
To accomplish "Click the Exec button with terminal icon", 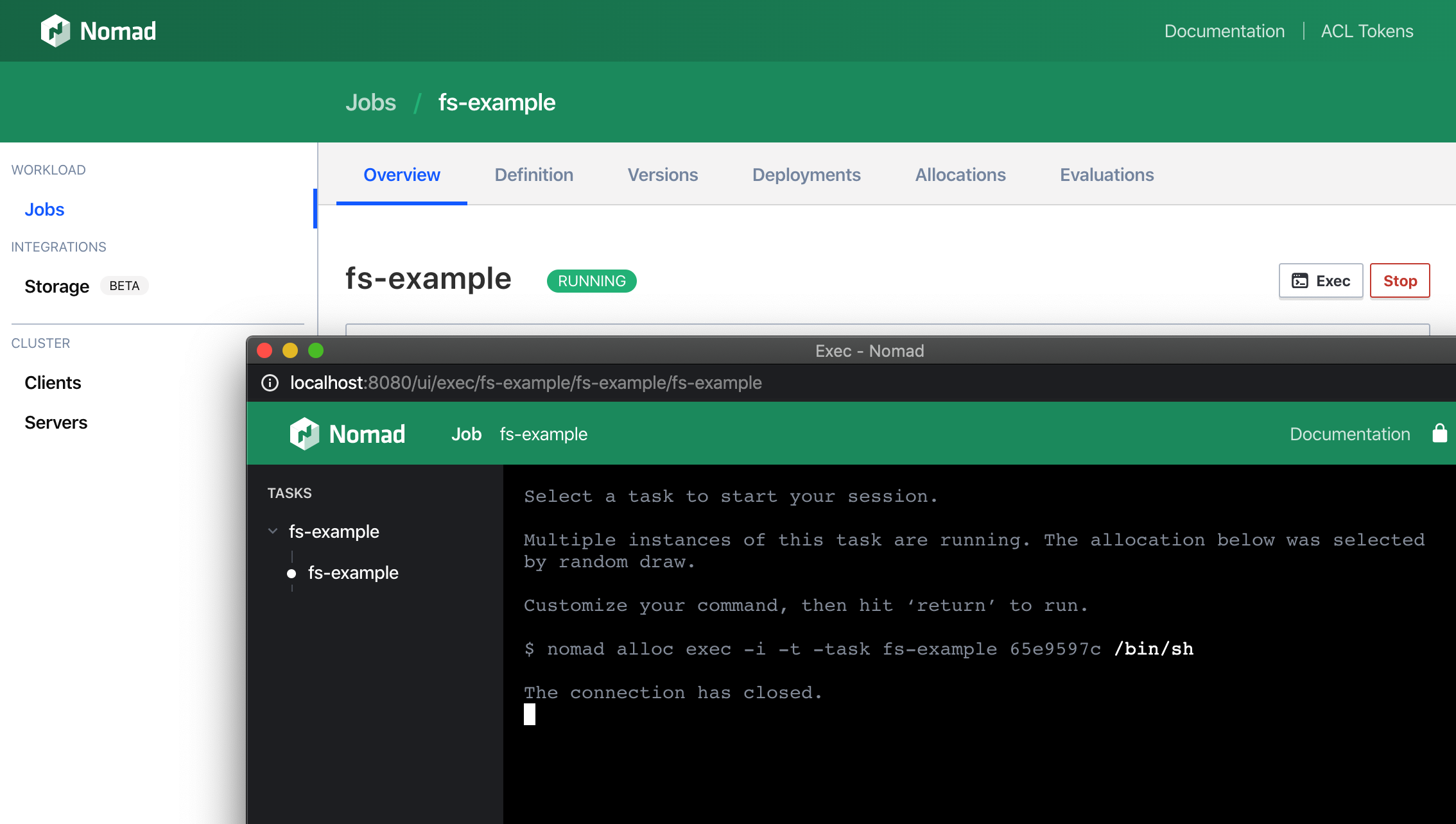I will tap(1321, 281).
